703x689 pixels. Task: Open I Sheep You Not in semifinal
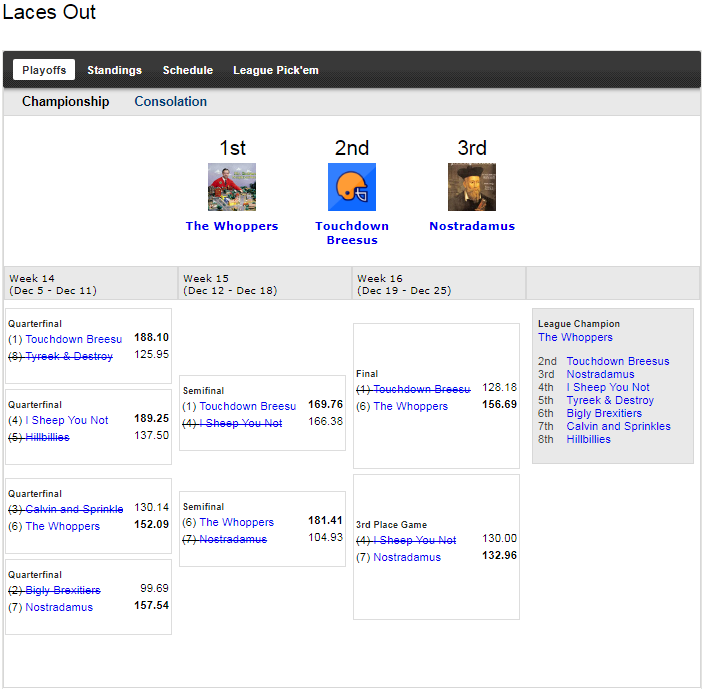(241, 423)
